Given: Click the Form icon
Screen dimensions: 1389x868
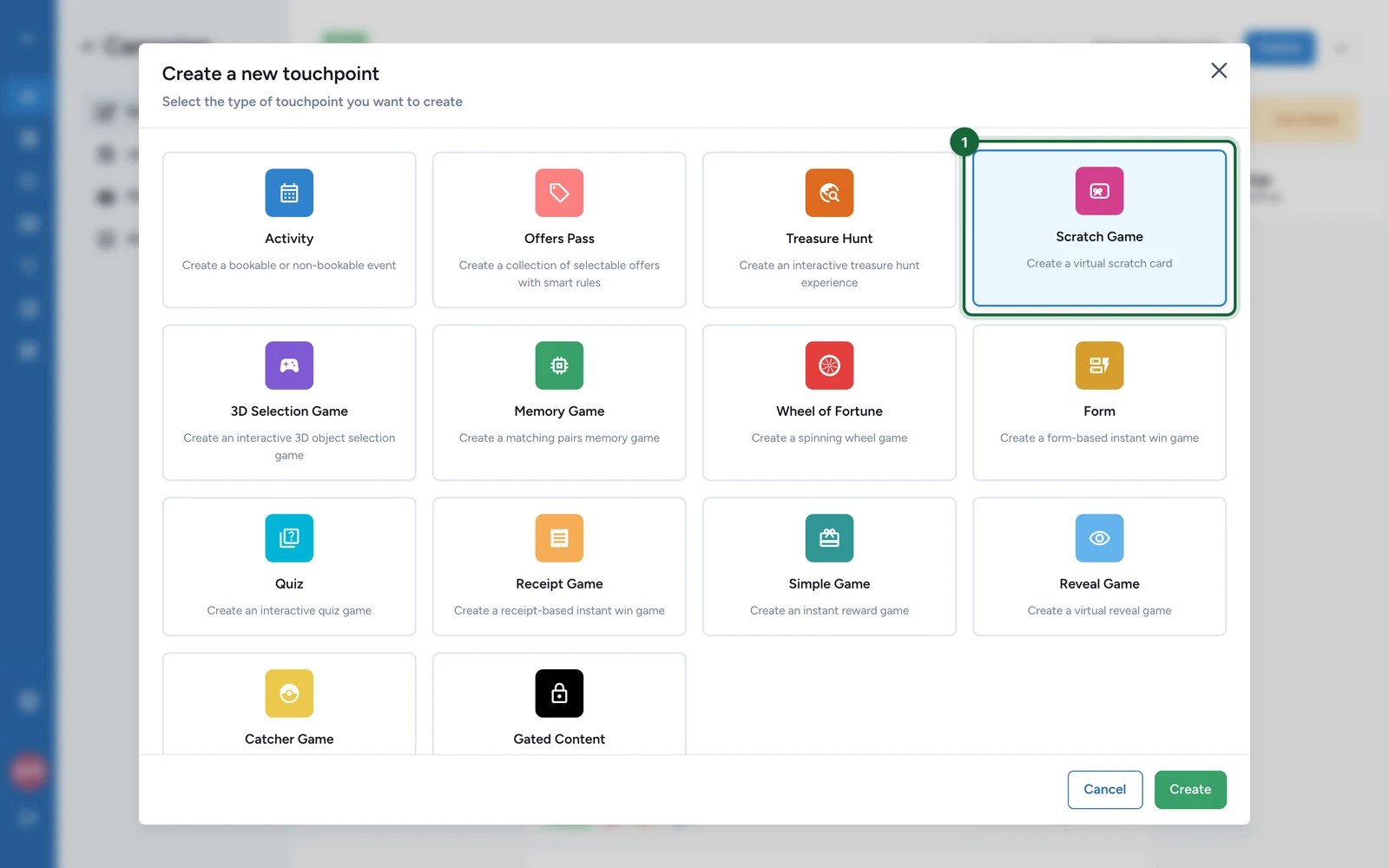Looking at the screenshot, I should coord(1099,365).
